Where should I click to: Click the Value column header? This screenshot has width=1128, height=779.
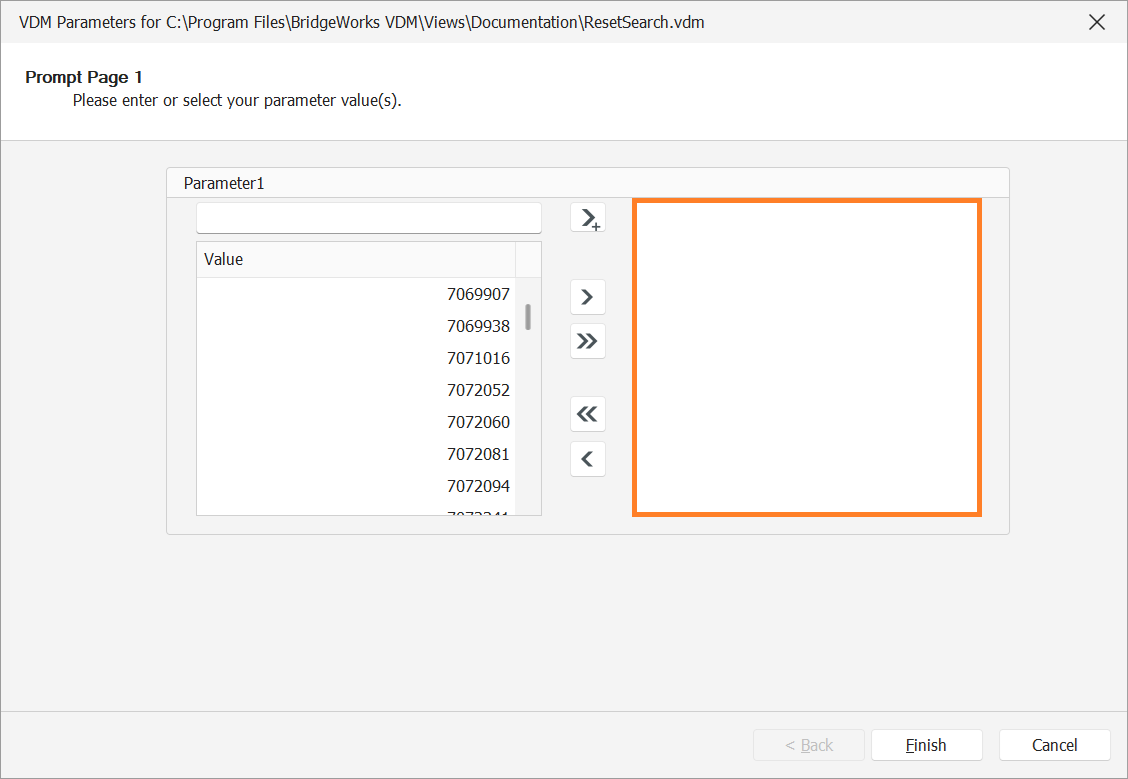pos(222,259)
